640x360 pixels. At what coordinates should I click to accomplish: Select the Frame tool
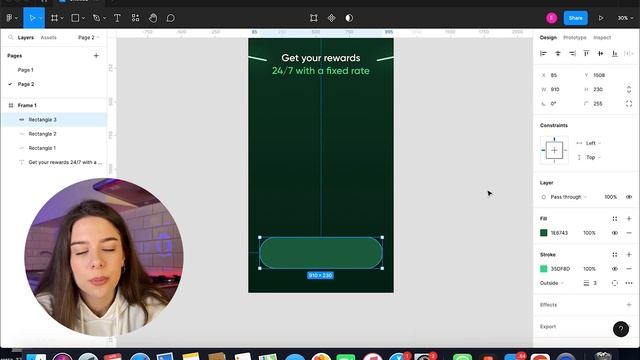[x=54, y=18]
